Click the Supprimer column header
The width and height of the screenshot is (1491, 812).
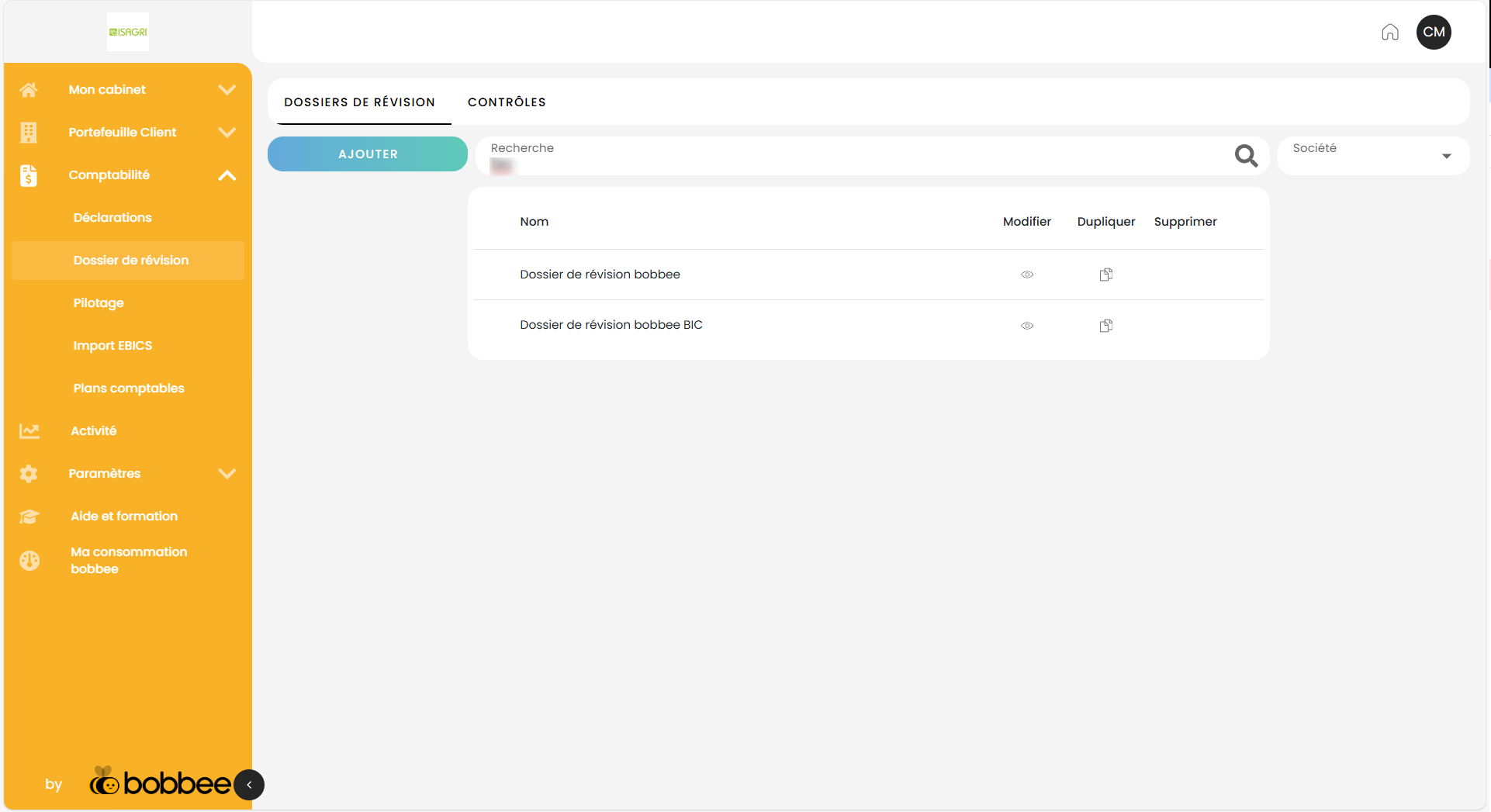point(1185,222)
